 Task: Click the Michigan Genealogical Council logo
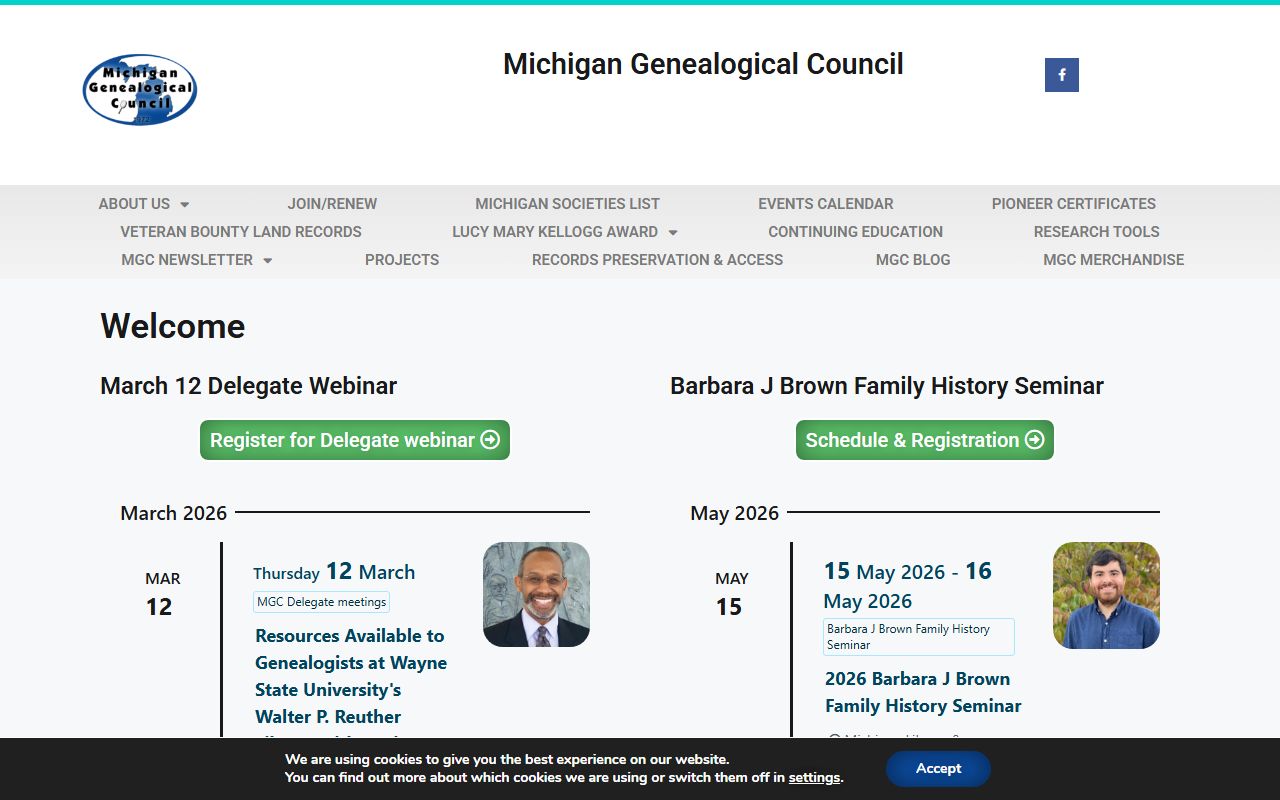[140, 89]
